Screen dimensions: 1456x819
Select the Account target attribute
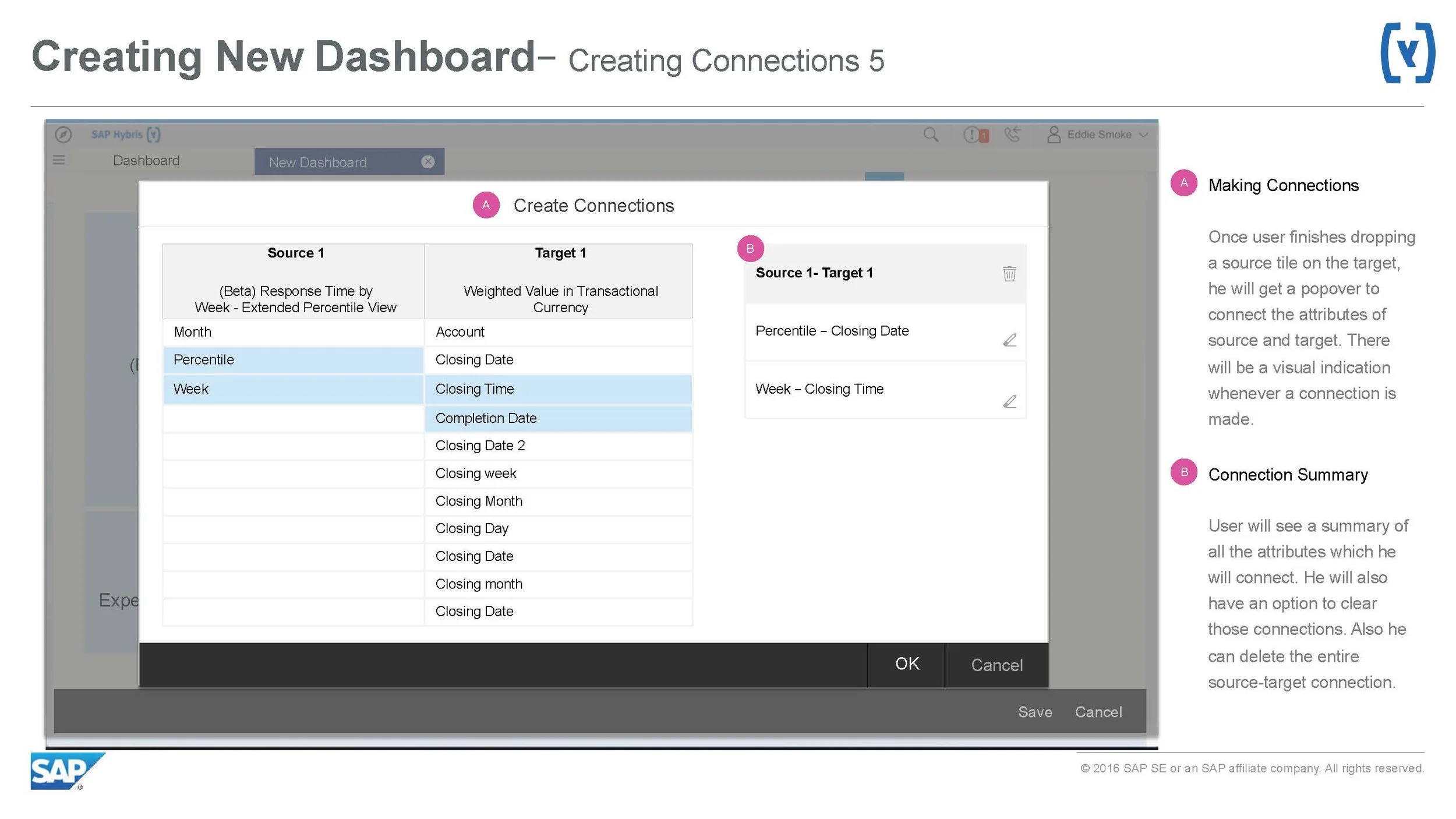pyautogui.click(x=559, y=332)
